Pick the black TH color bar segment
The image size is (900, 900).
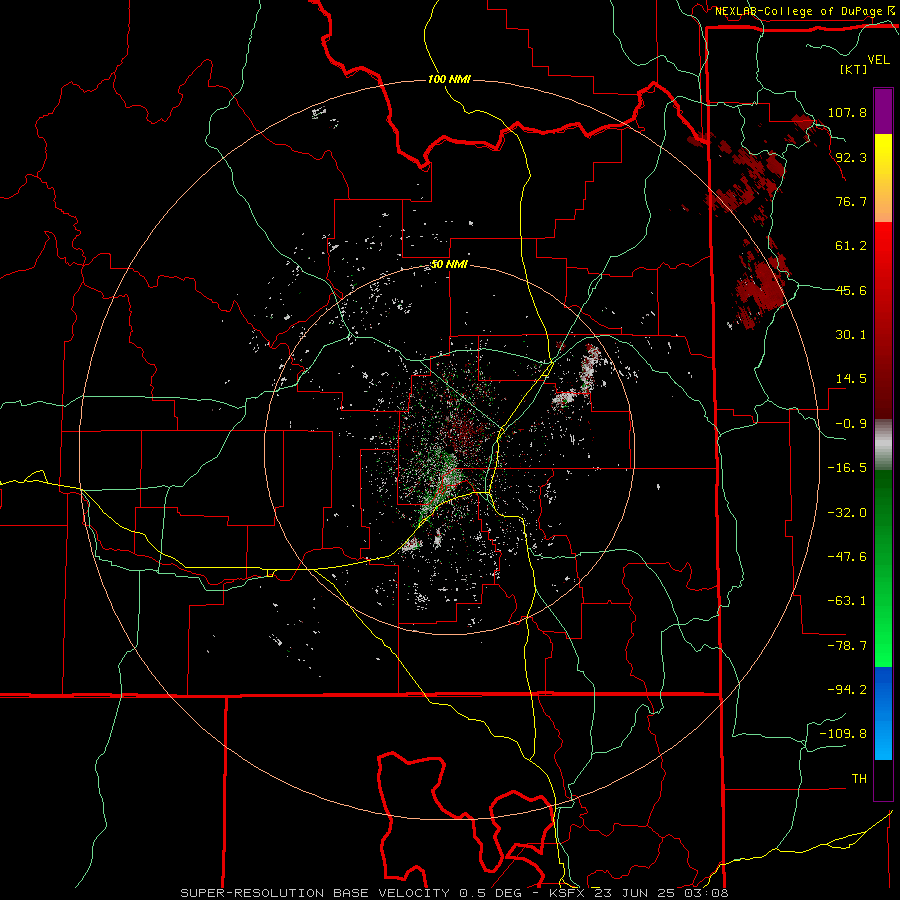[883, 780]
